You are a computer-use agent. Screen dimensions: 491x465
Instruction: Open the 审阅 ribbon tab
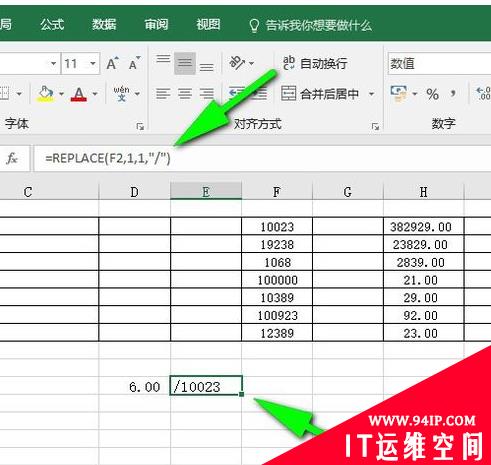156,24
